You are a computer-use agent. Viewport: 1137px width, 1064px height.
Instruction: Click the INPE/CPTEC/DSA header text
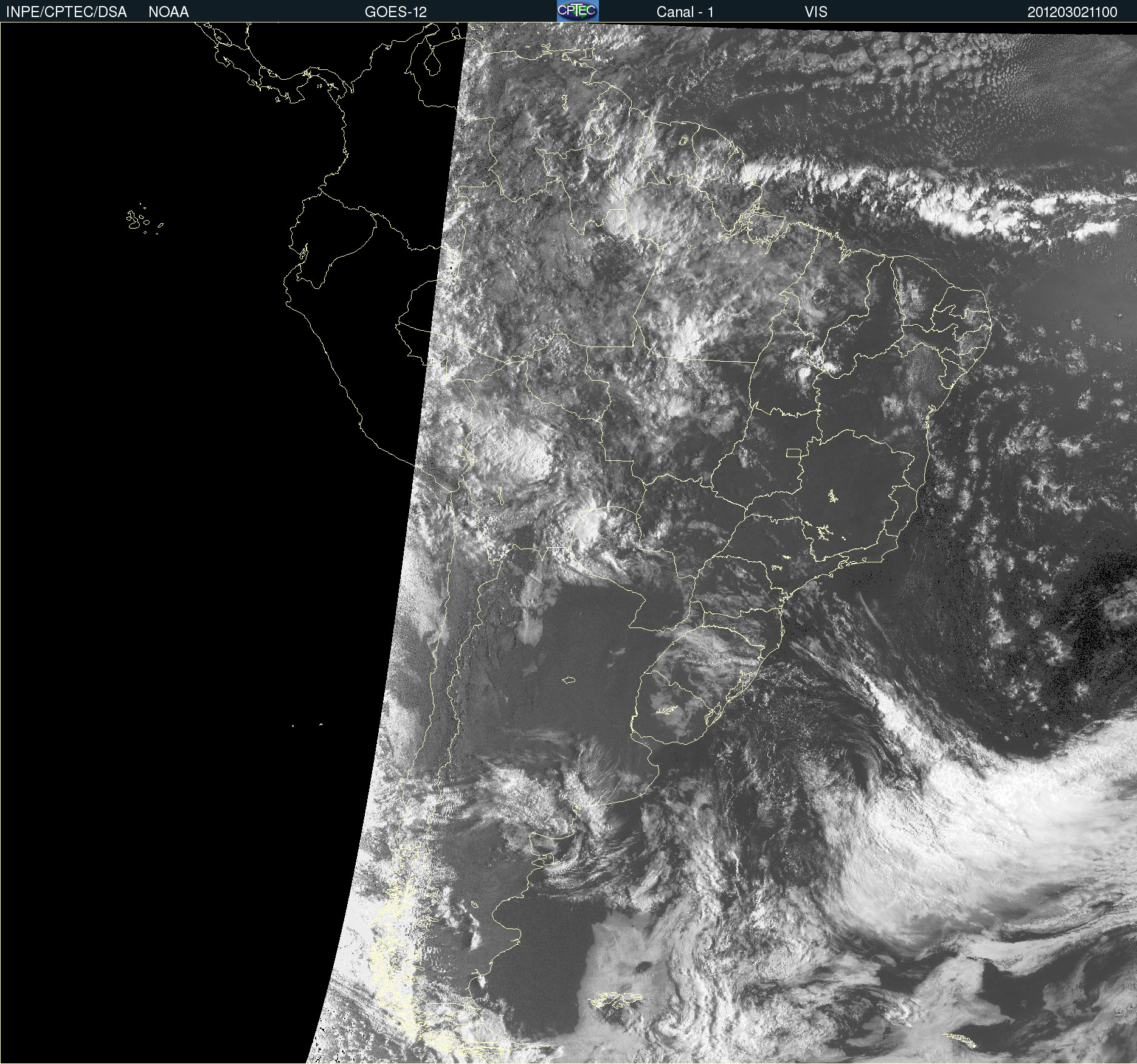pos(66,12)
